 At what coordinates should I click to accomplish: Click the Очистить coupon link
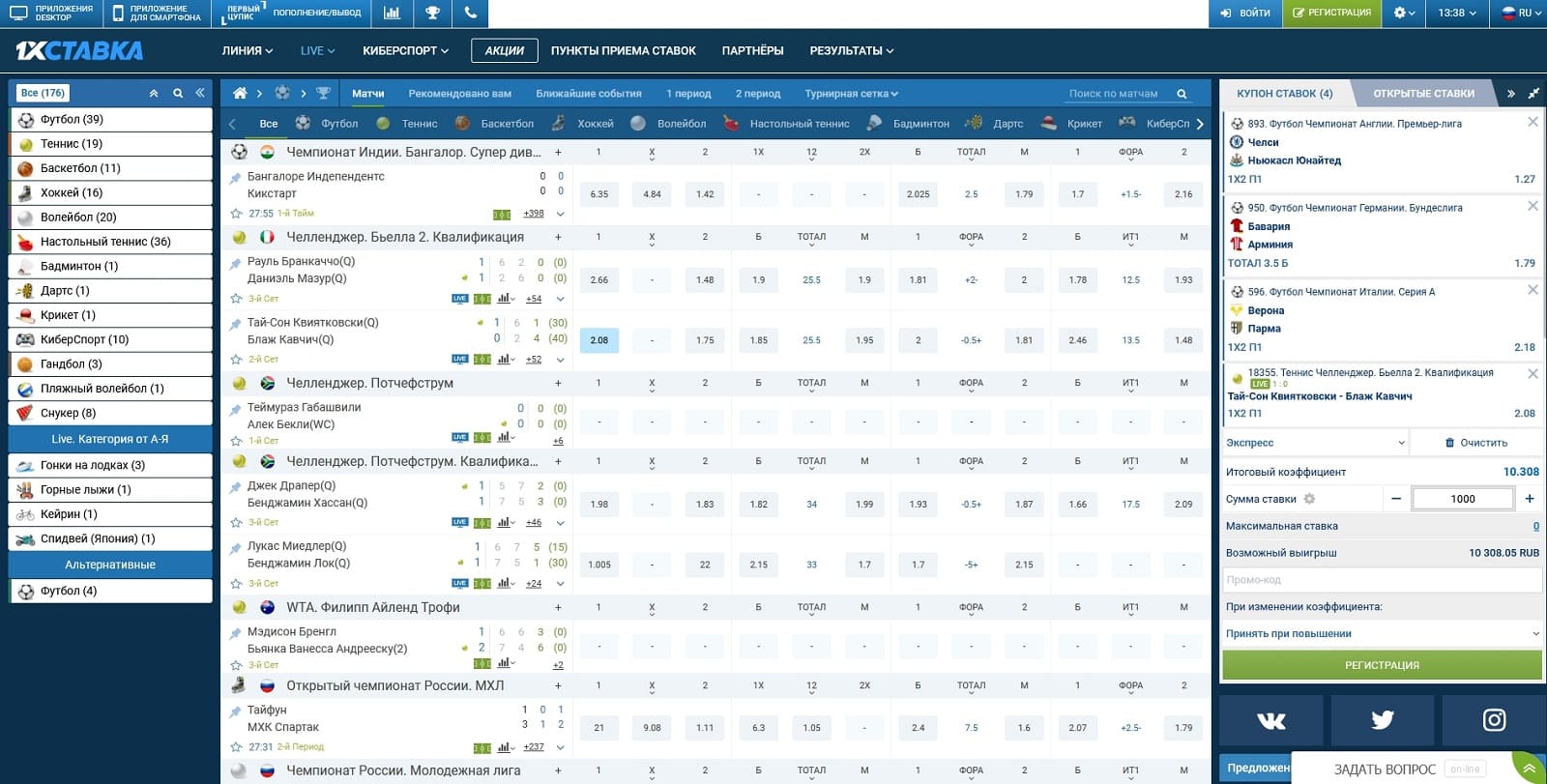[1475, 443]
